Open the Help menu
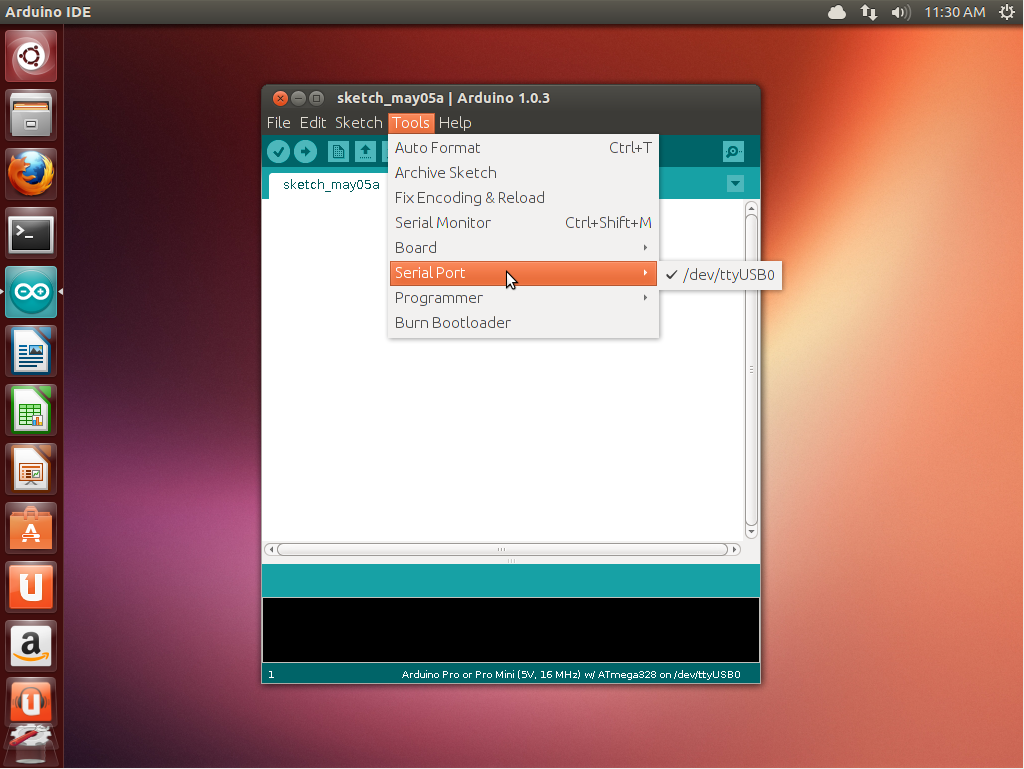 pyautogui.click(x=455, y=123)
